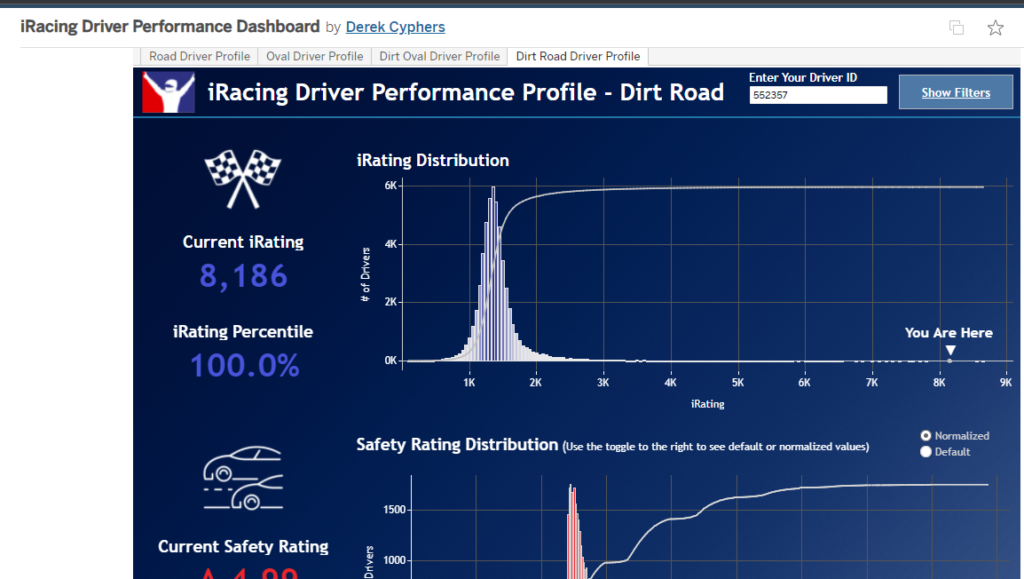This screenshot has width=1024, height=579.
Task: Click the iRating Percentile 100.0% value
Action: [x=244, y=366]
